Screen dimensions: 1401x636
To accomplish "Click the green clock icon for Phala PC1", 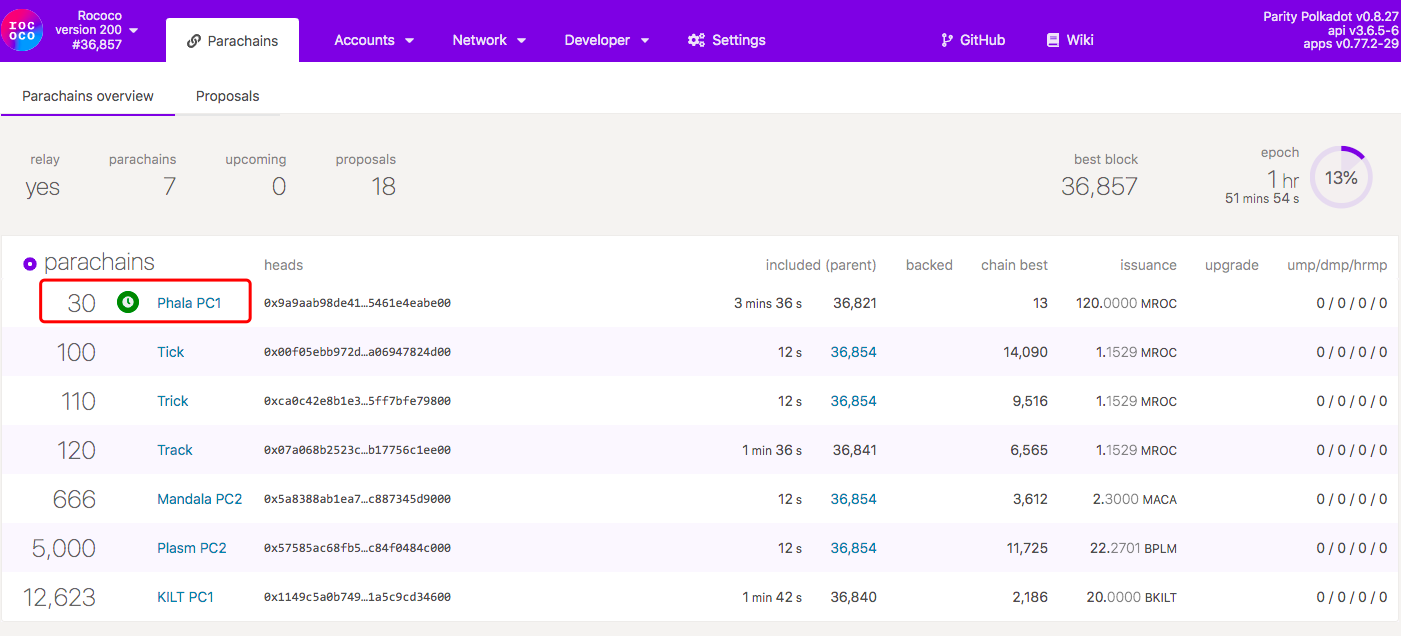I will point(127,302).
